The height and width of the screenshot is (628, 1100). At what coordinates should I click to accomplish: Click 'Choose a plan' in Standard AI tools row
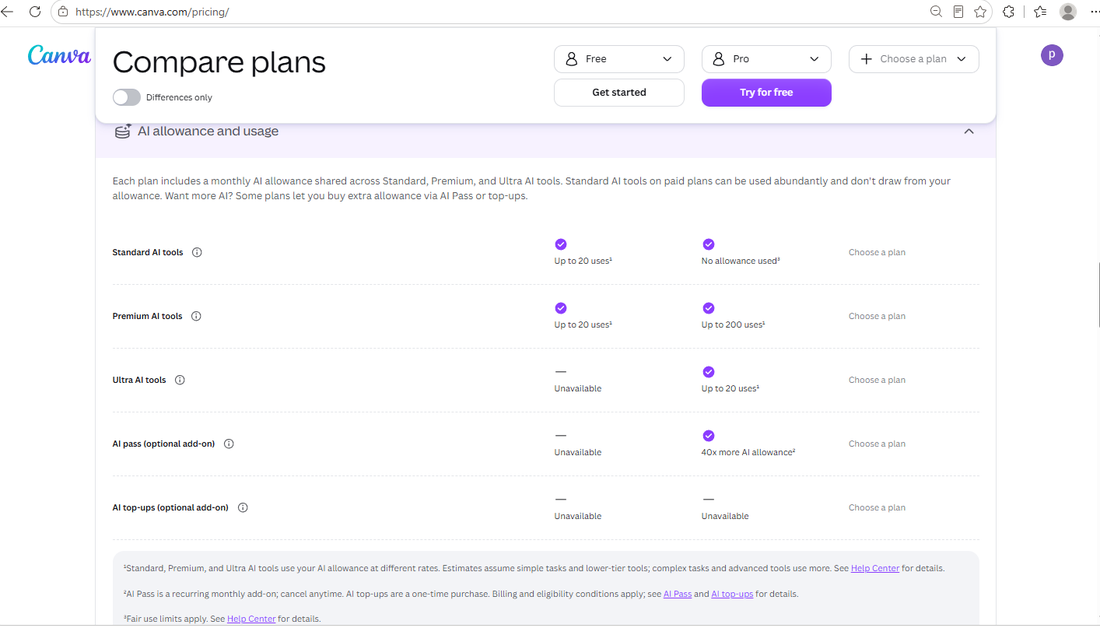click(877, 253)
